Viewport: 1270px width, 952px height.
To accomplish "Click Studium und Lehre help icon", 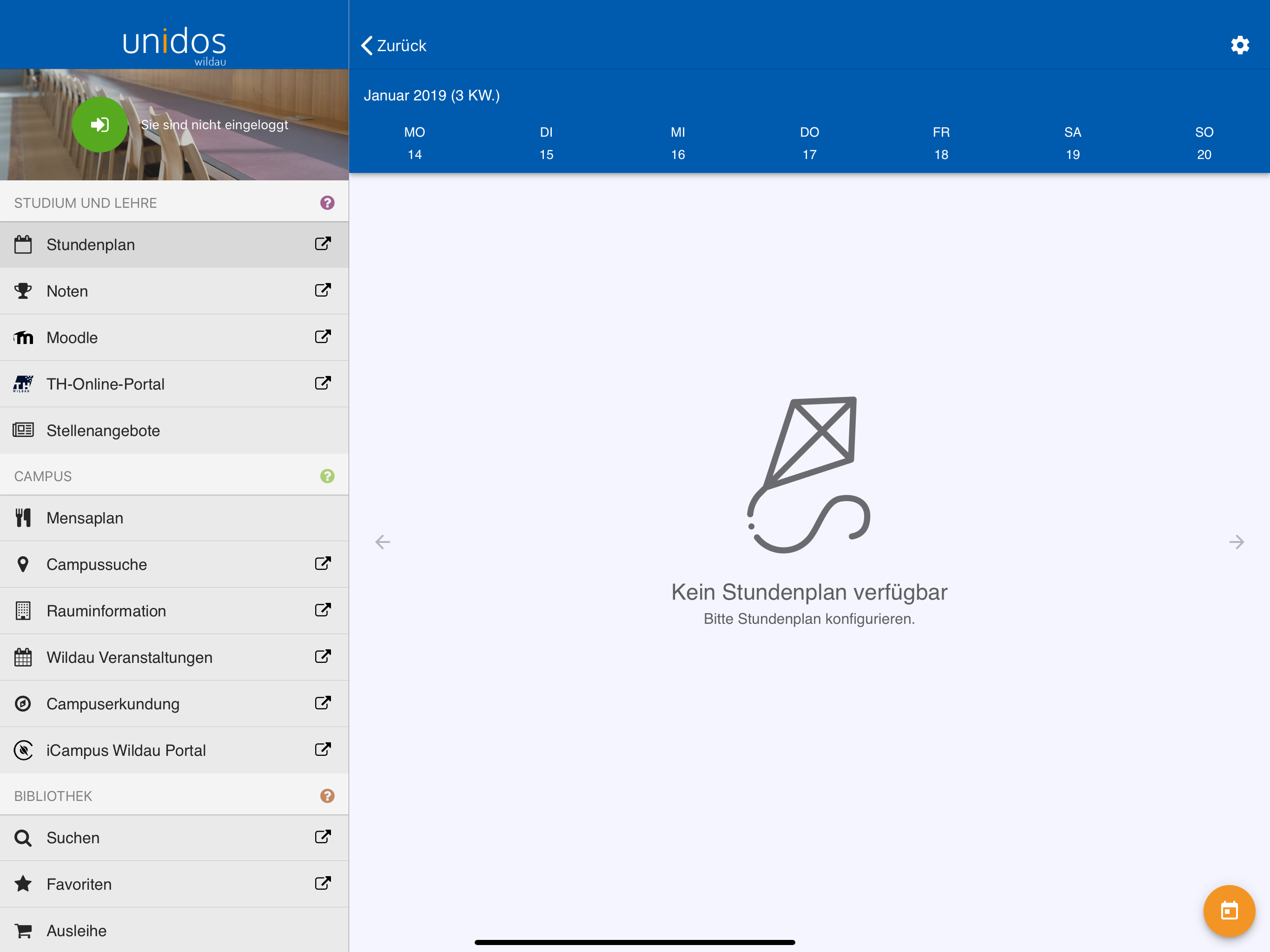I will [327, 203].
